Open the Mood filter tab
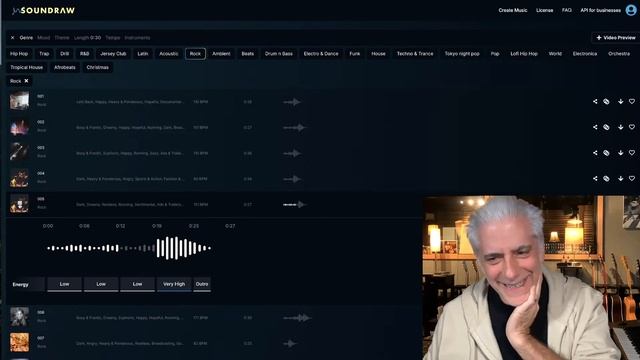The image size is (640, 360). [43, 38]
